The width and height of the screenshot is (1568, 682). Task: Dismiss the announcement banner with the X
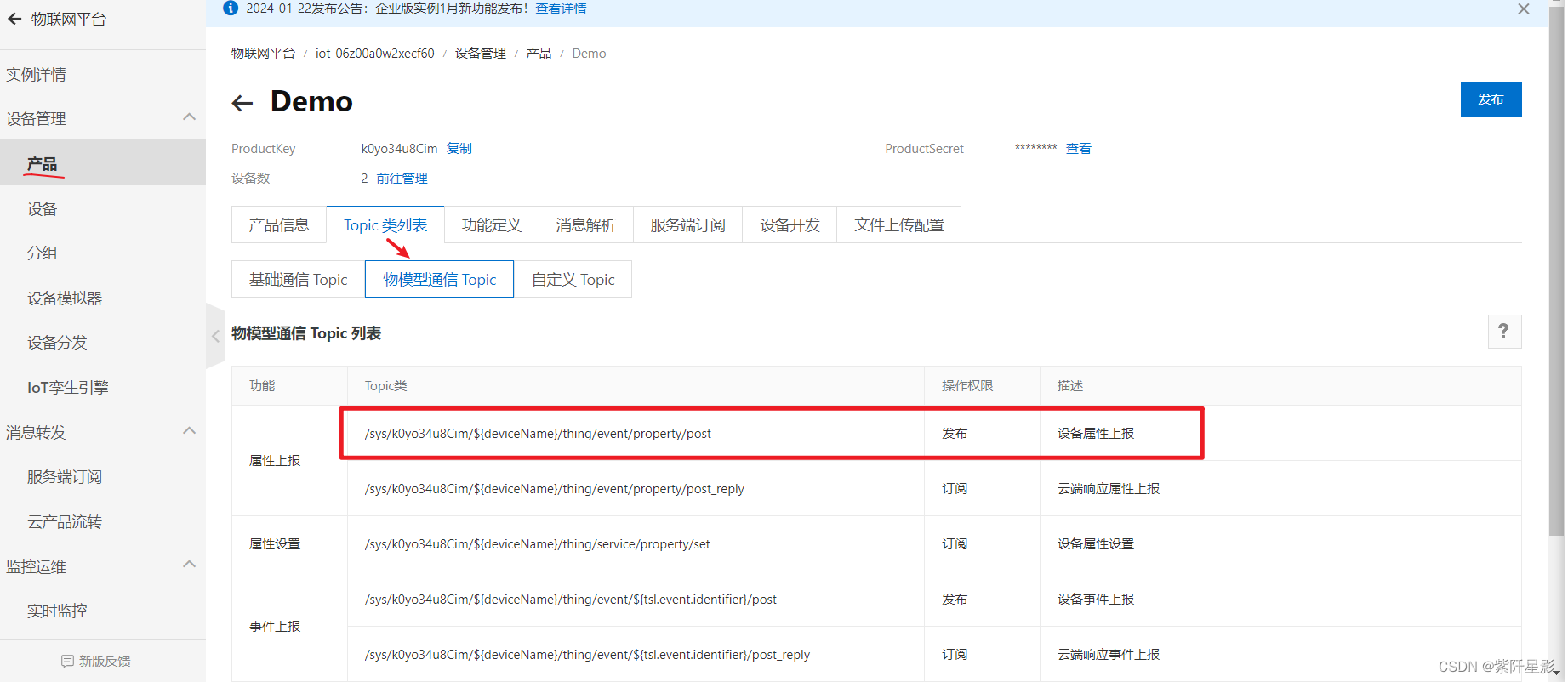coord(1524,9)
